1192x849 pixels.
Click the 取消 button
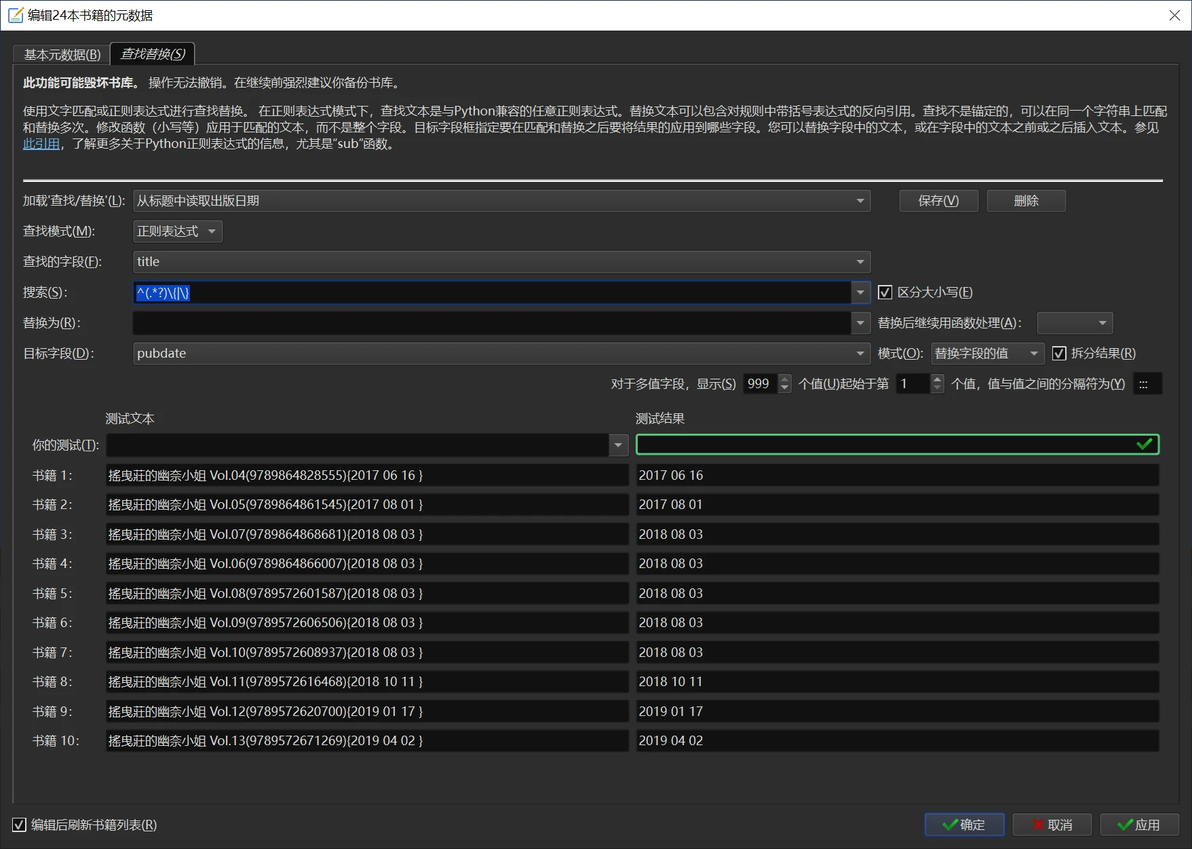(x=1052, y=825)
